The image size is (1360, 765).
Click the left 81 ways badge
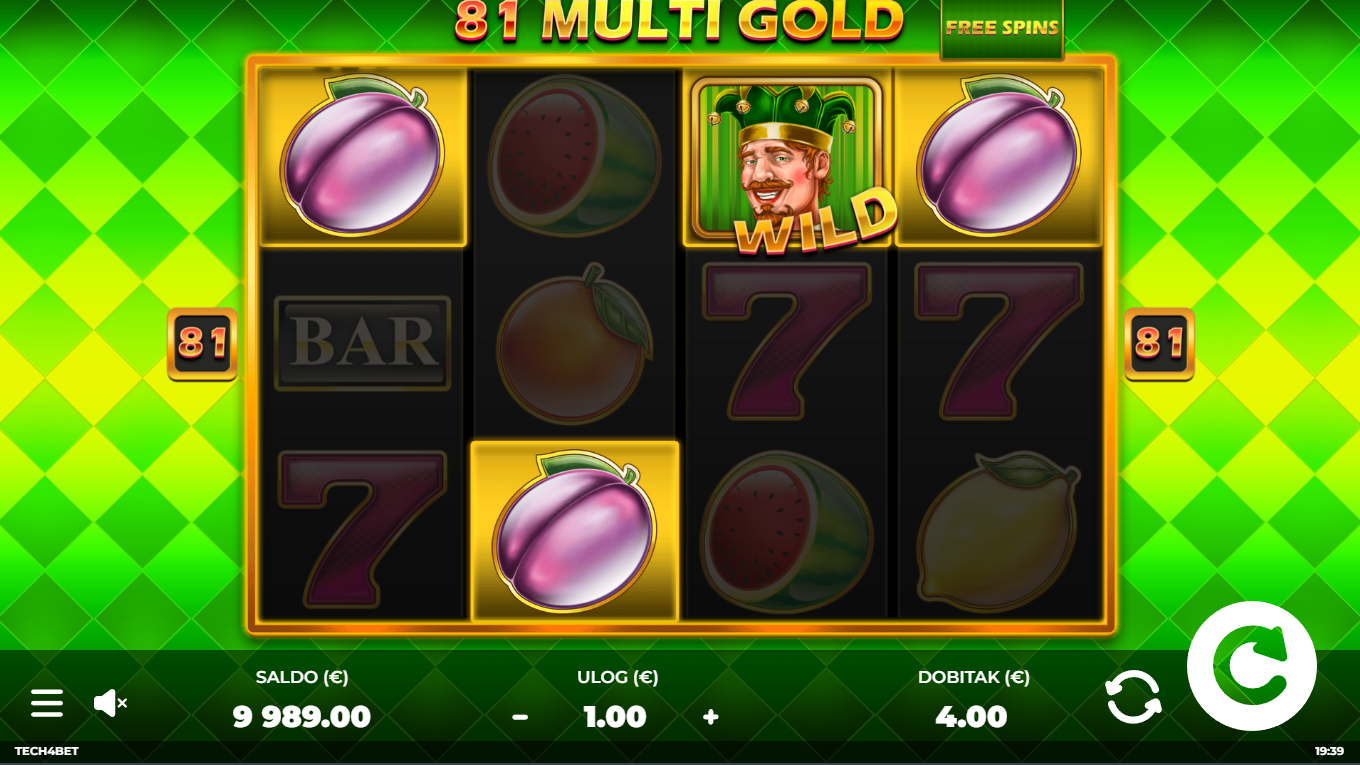[202, 344]
